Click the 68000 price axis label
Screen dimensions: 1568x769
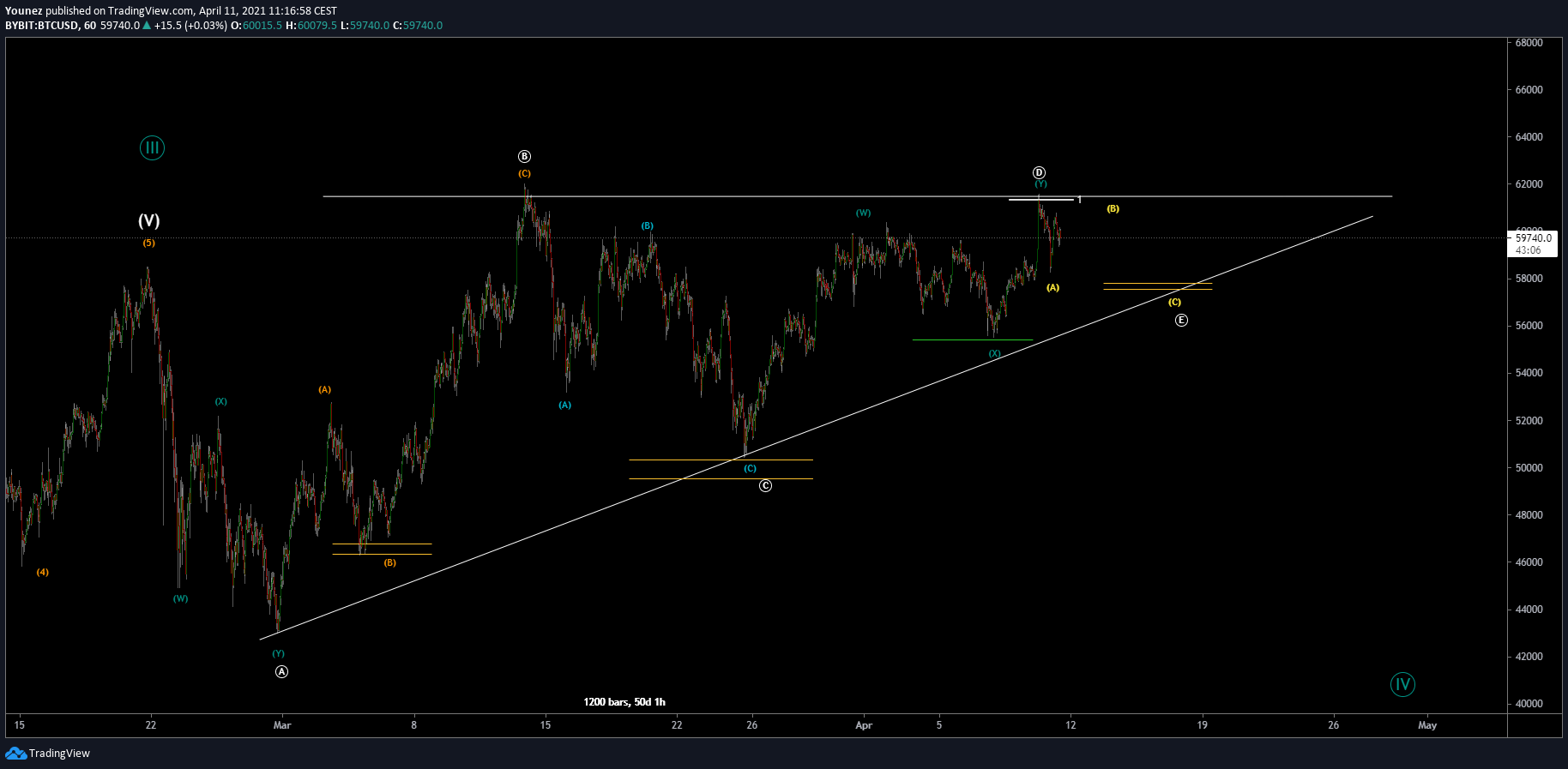click(x=1529, y=43)
